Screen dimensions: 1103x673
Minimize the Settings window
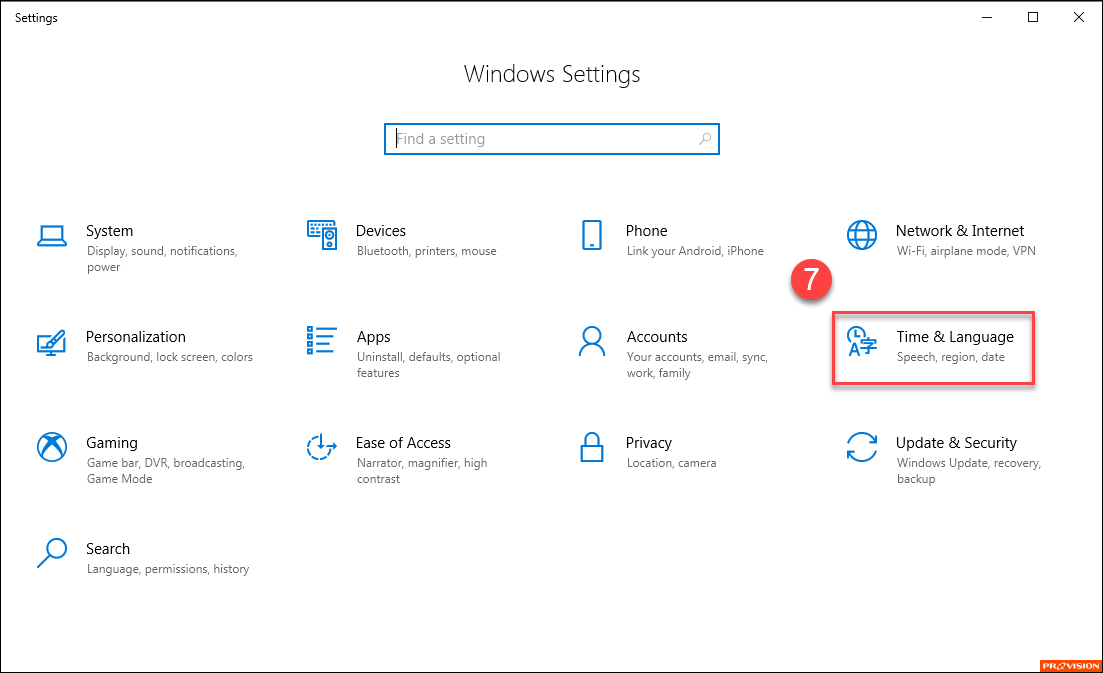987,17
